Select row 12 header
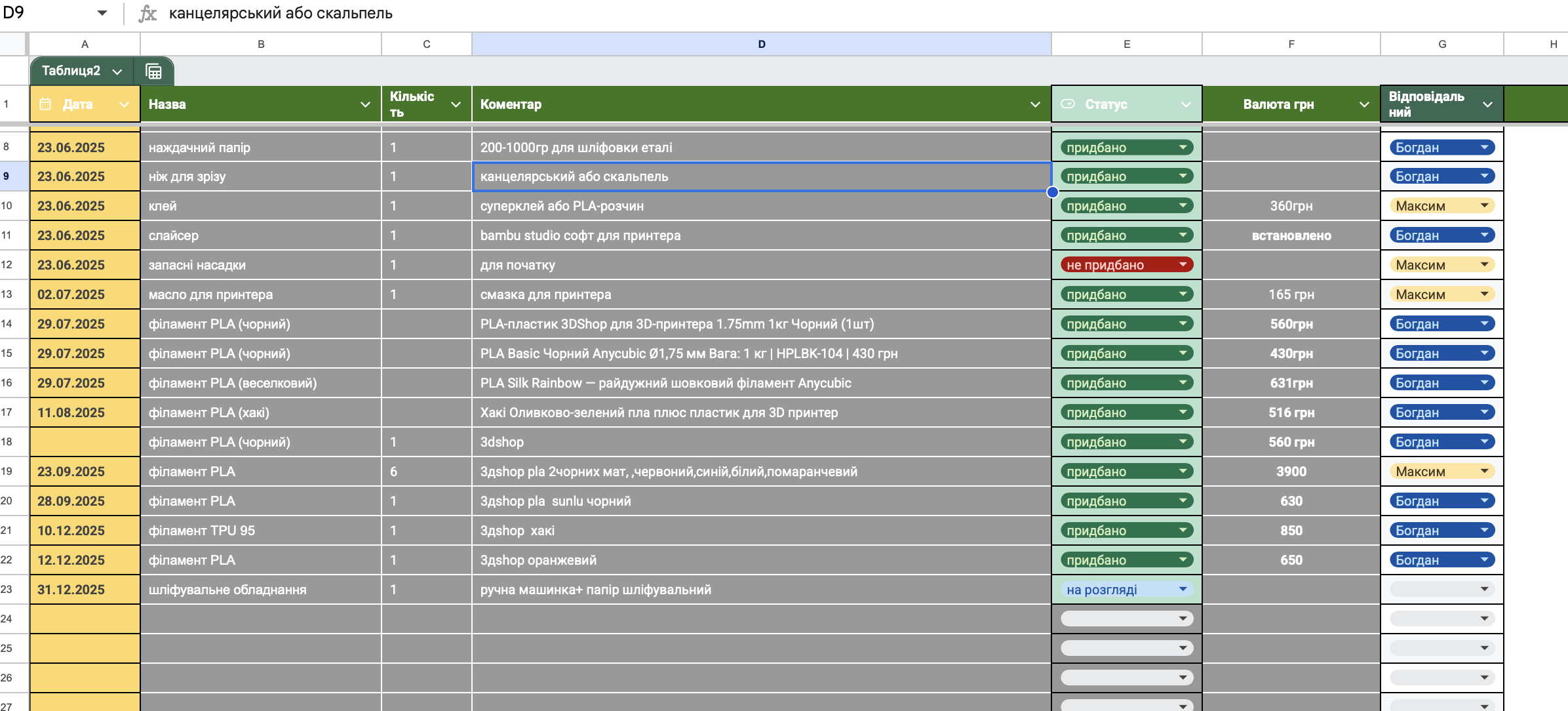Image resolution: width=1568 pixels, height=711 pixels. (13, 264)
